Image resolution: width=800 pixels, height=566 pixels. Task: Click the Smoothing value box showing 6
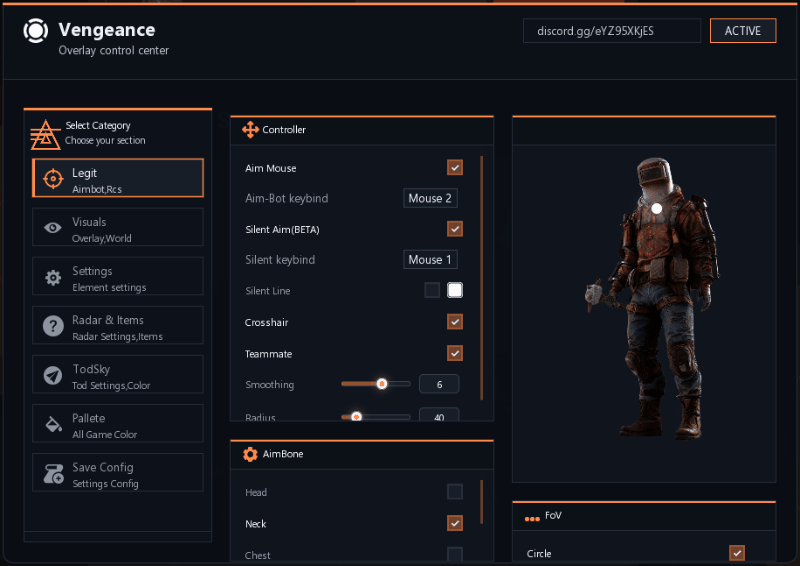tap(439, 384)
